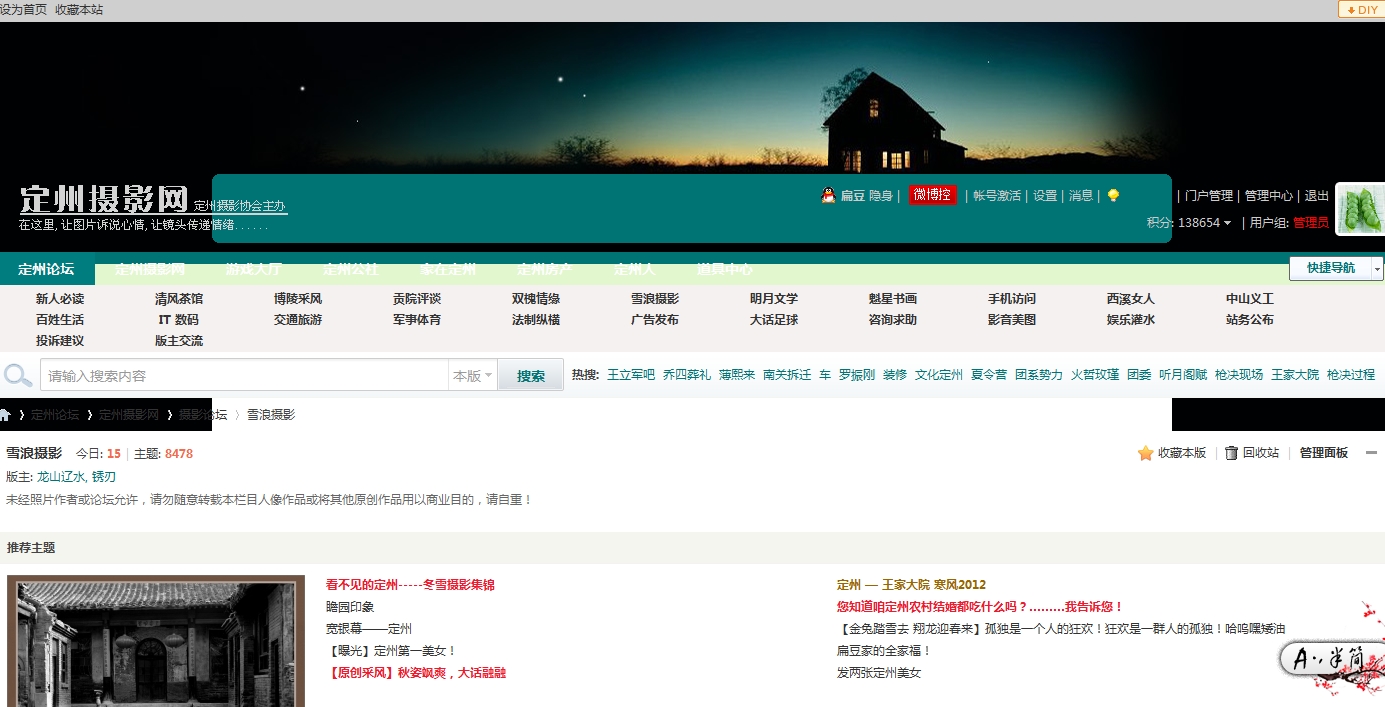Open the 本版 search scope dropdown
The width and height of the screenshot is (1385, 707).
(x=472, y=376)
